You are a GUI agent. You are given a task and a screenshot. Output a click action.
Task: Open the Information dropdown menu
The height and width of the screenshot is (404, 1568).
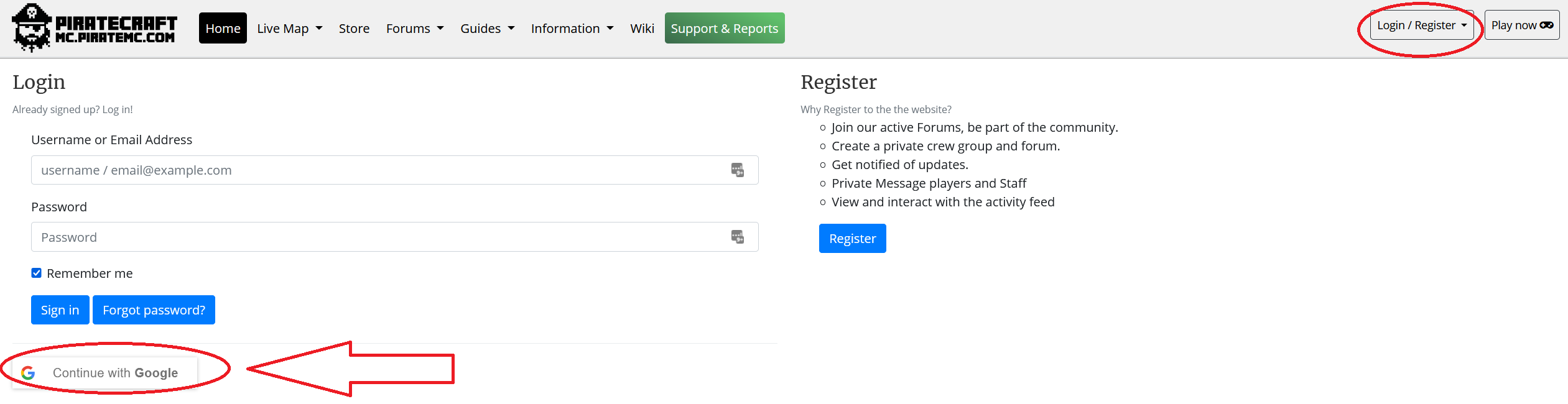pyautogui.click(x=572, y=29)
